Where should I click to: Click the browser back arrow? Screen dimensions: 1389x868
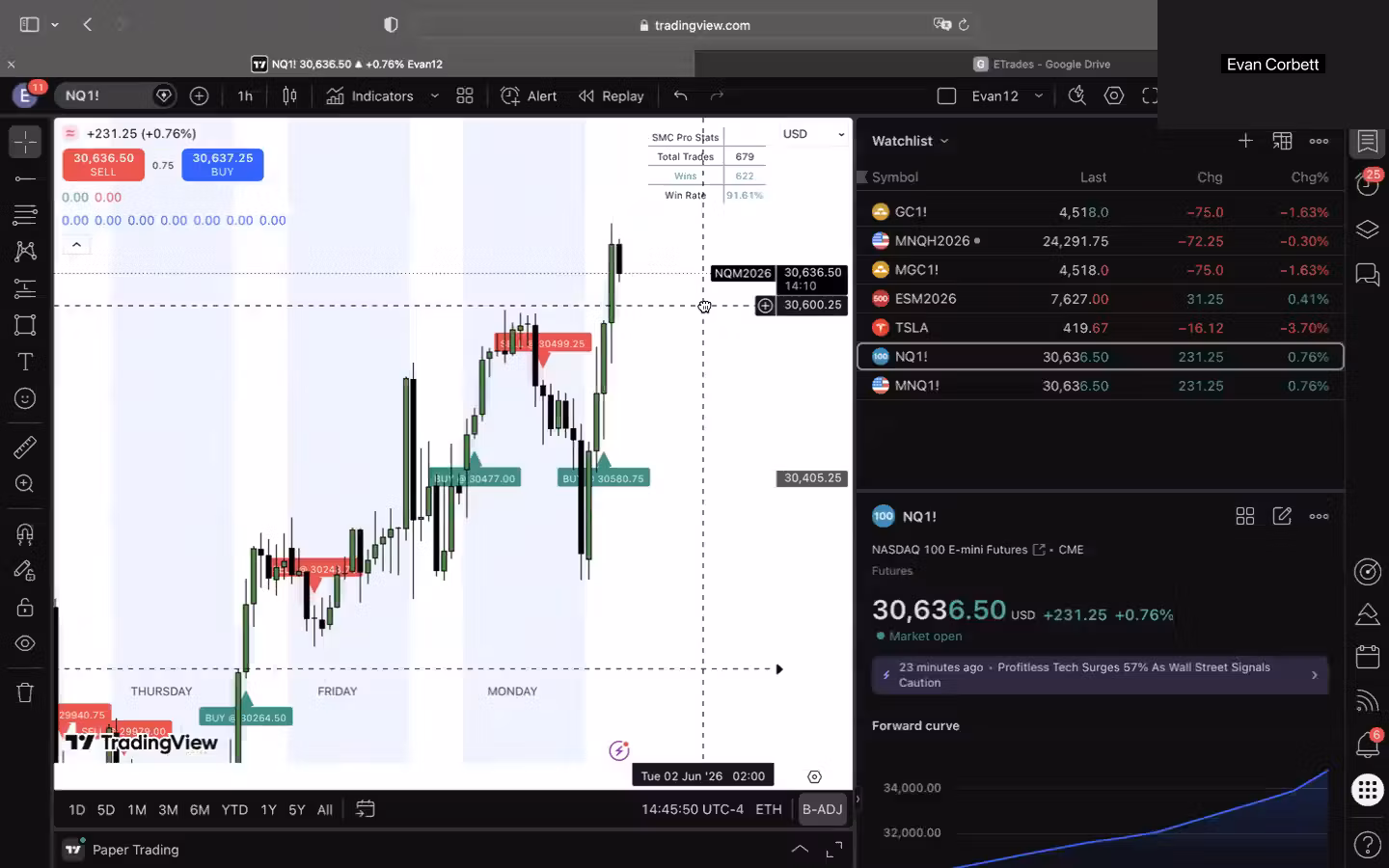point(88,24)
